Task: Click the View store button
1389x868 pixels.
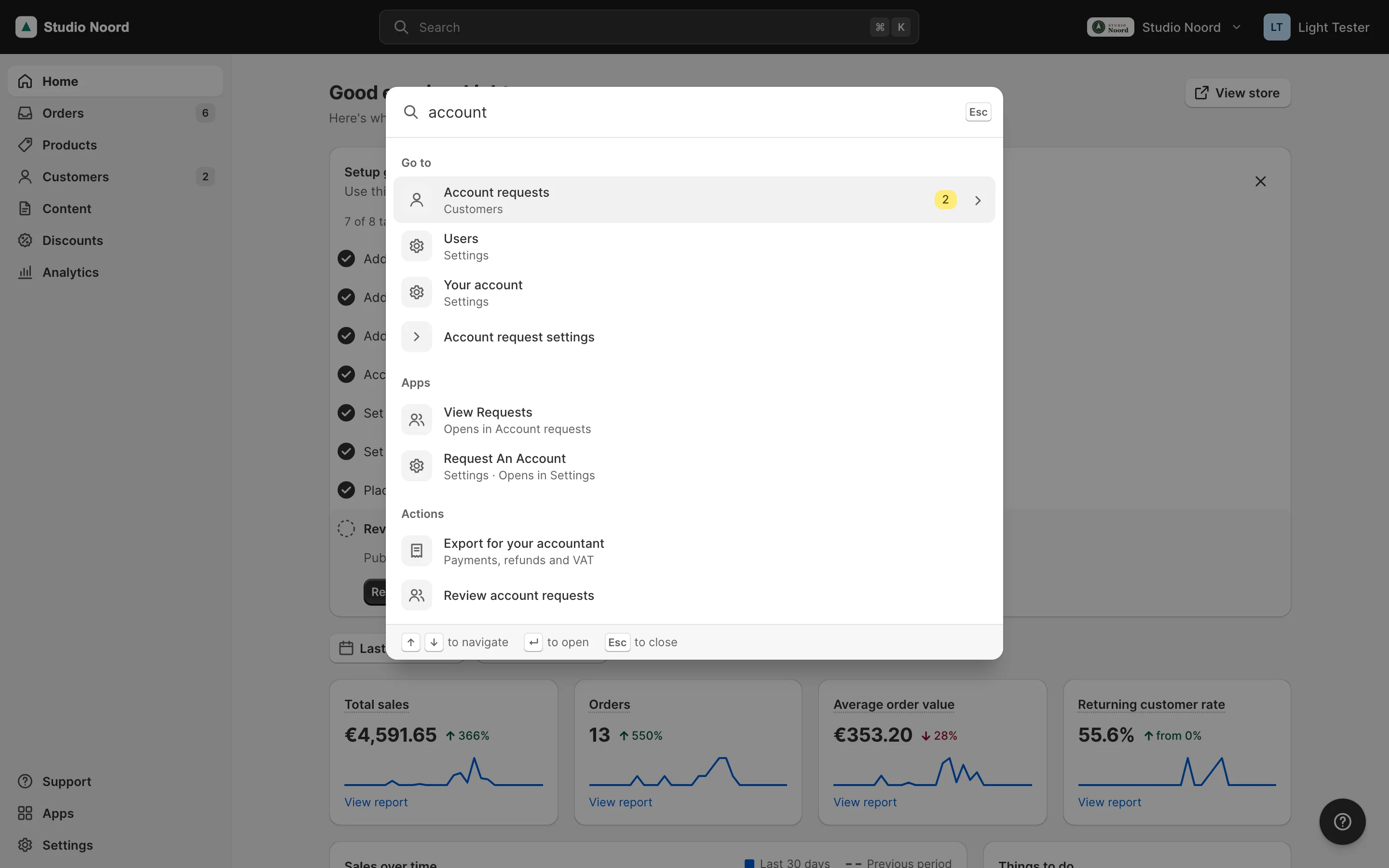Action: click(x=1238, y=93)
